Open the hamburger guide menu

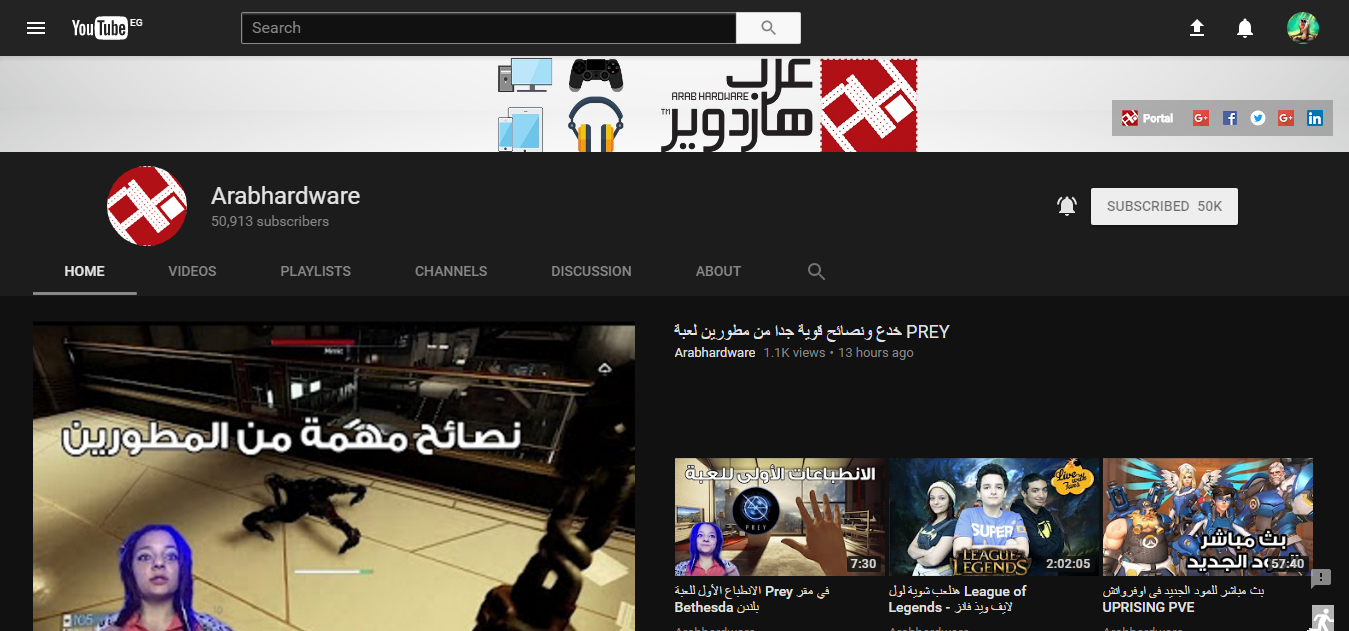point(36,28)
